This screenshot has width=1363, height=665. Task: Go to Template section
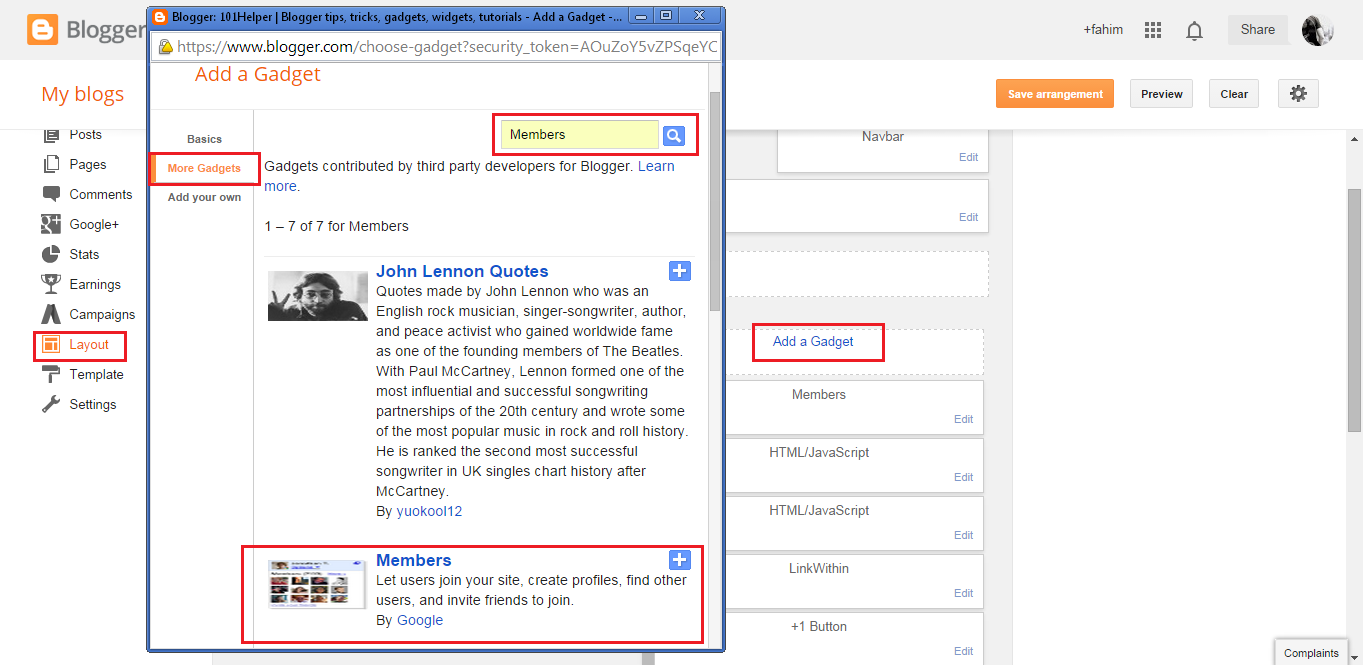[96, 374]
